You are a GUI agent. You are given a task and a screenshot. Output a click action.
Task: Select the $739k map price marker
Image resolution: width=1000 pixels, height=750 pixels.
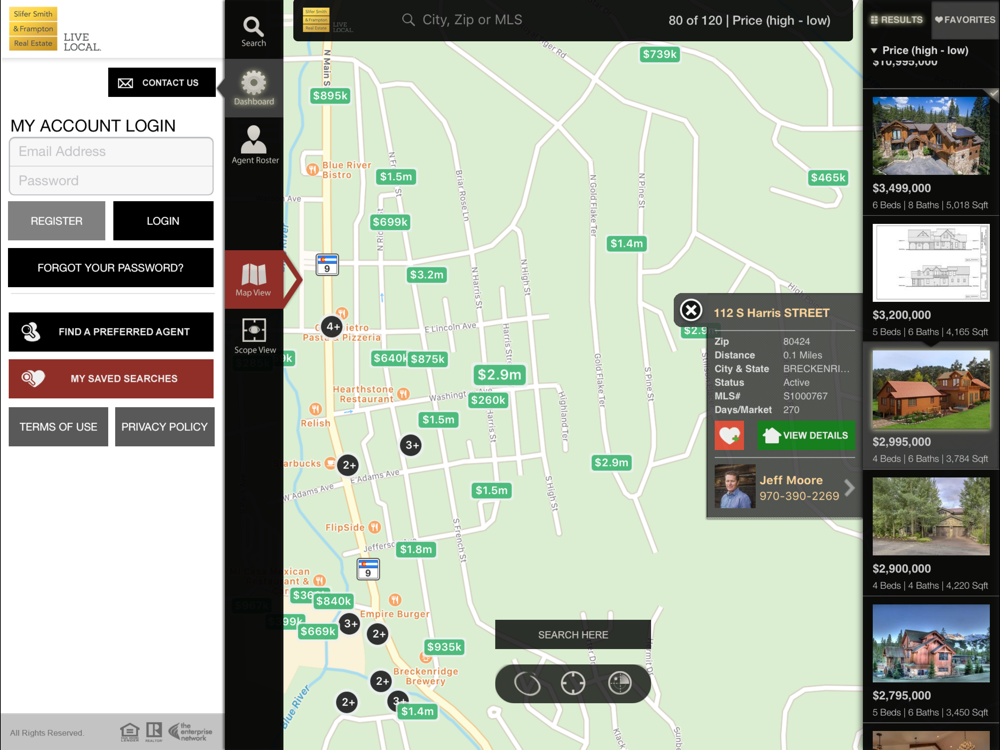tap(659, 54)
